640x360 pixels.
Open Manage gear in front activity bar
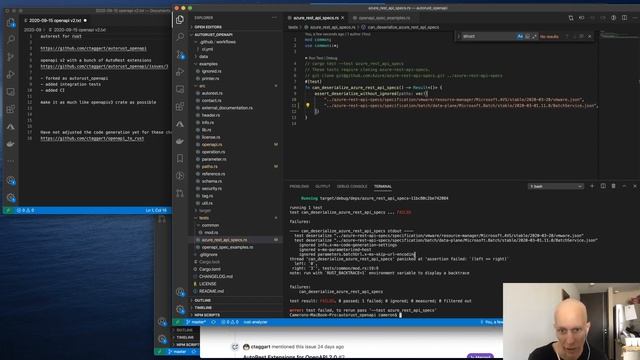pos(180,309)
